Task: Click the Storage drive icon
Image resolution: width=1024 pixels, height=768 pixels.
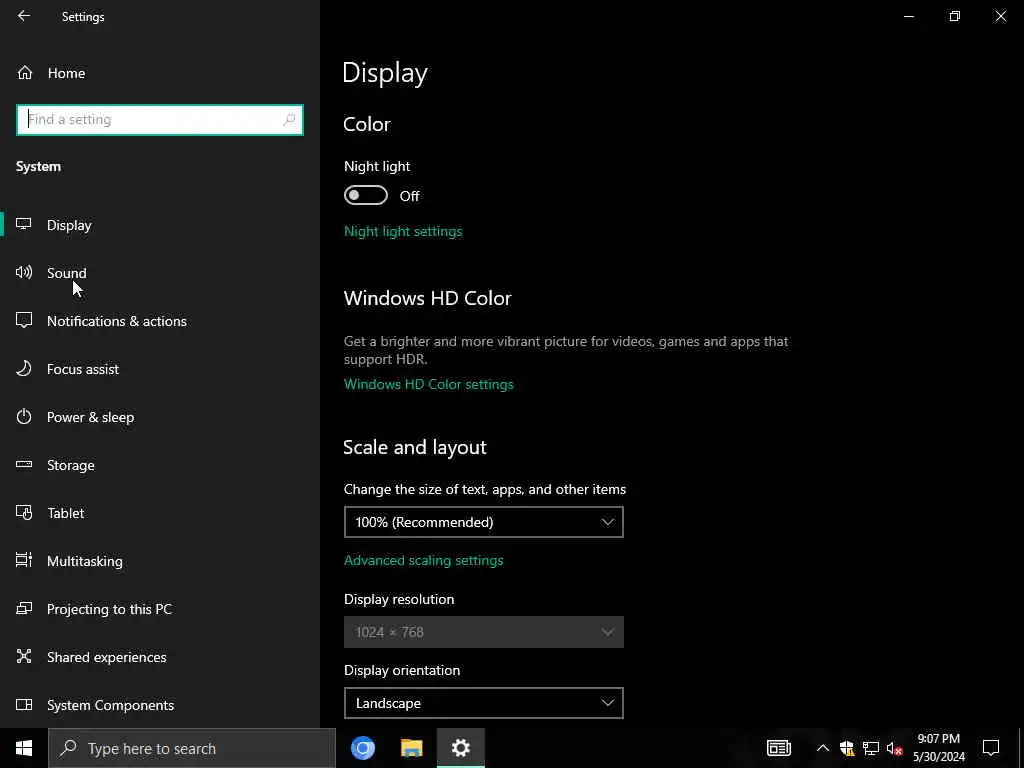Action: pyautogui.click(x=24, y=464)
